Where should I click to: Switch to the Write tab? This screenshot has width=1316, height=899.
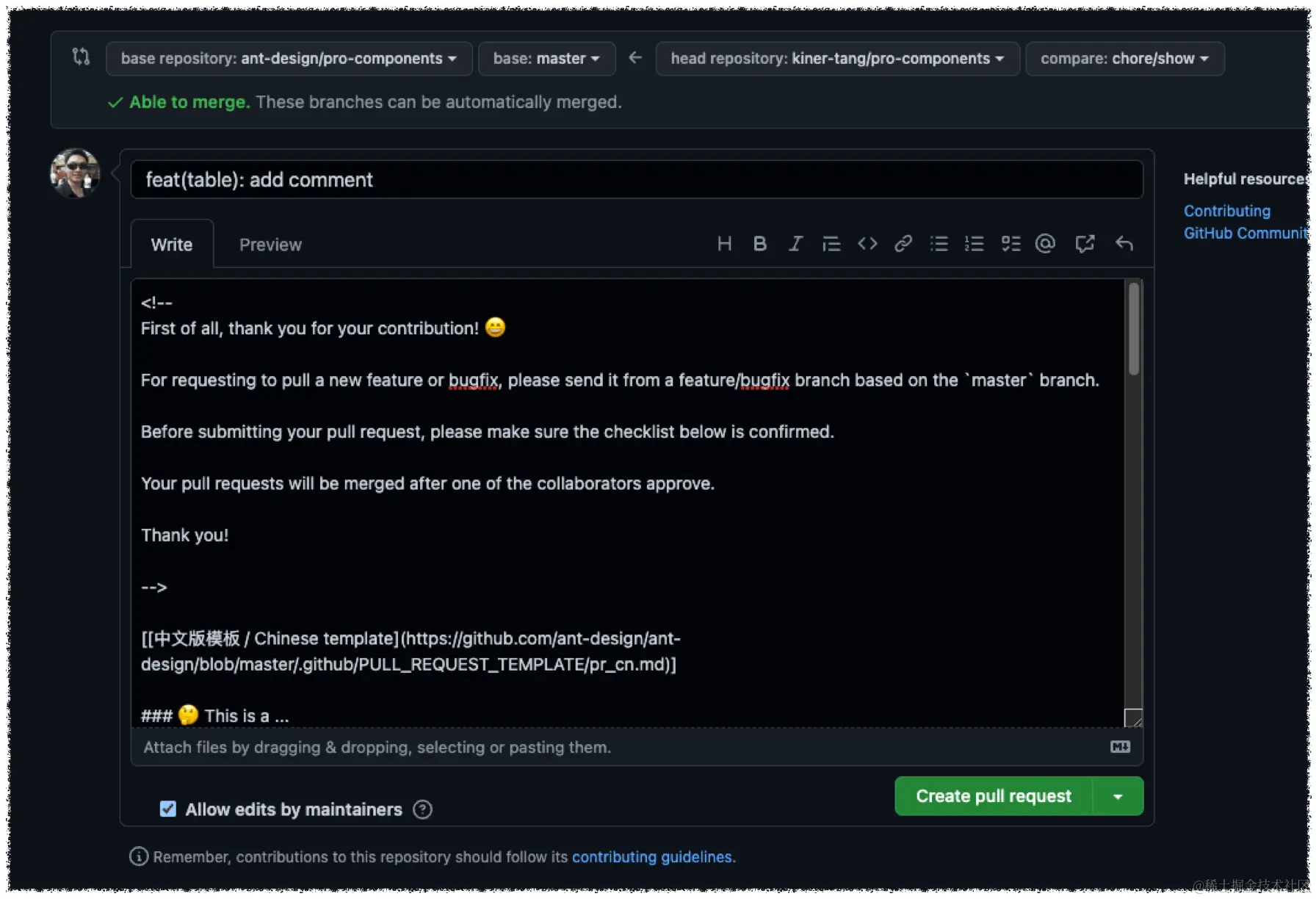[x=172, y=245]
